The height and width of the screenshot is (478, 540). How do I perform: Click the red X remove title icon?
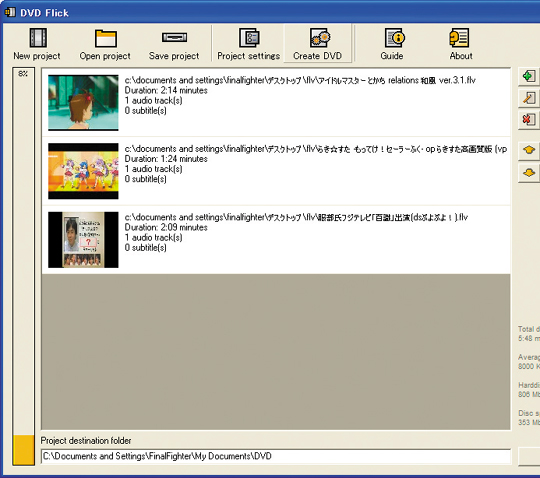(x=529, y=120)
